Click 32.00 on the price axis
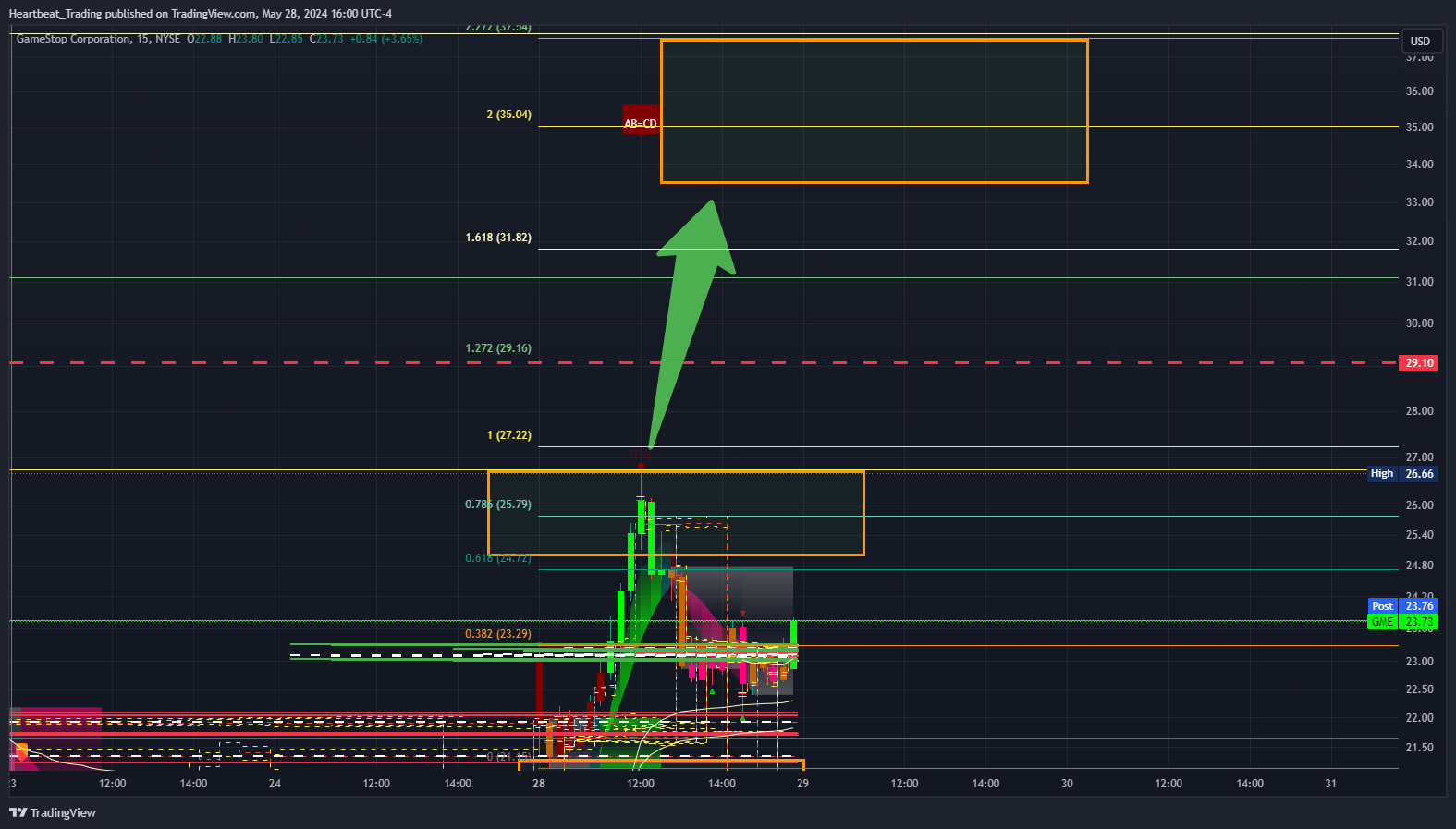This screenshot has height=829, width=1456. pyautogui.click(x=1419, y=241)
